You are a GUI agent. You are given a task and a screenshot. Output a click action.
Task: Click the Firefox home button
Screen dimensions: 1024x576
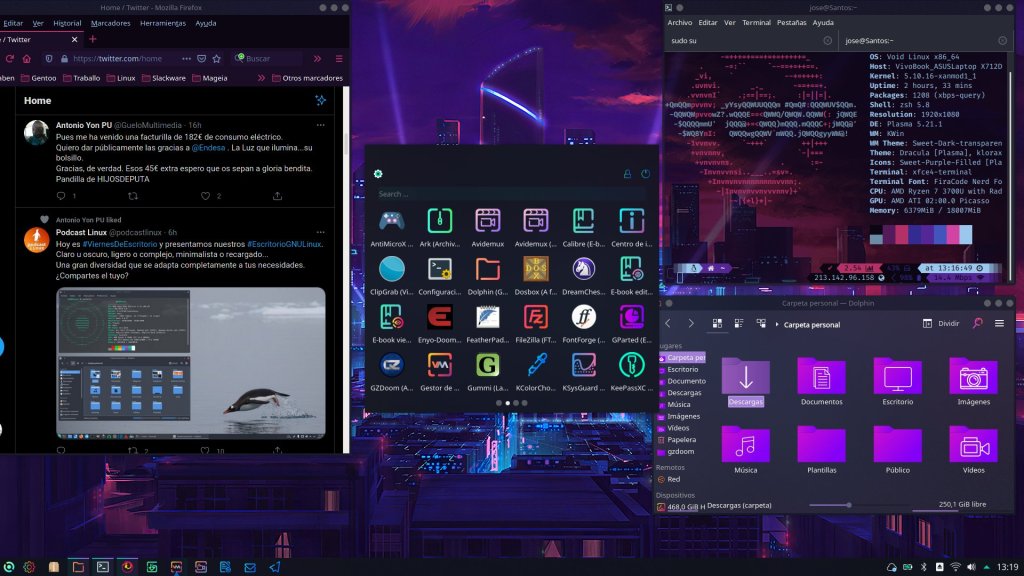(27, 58)
